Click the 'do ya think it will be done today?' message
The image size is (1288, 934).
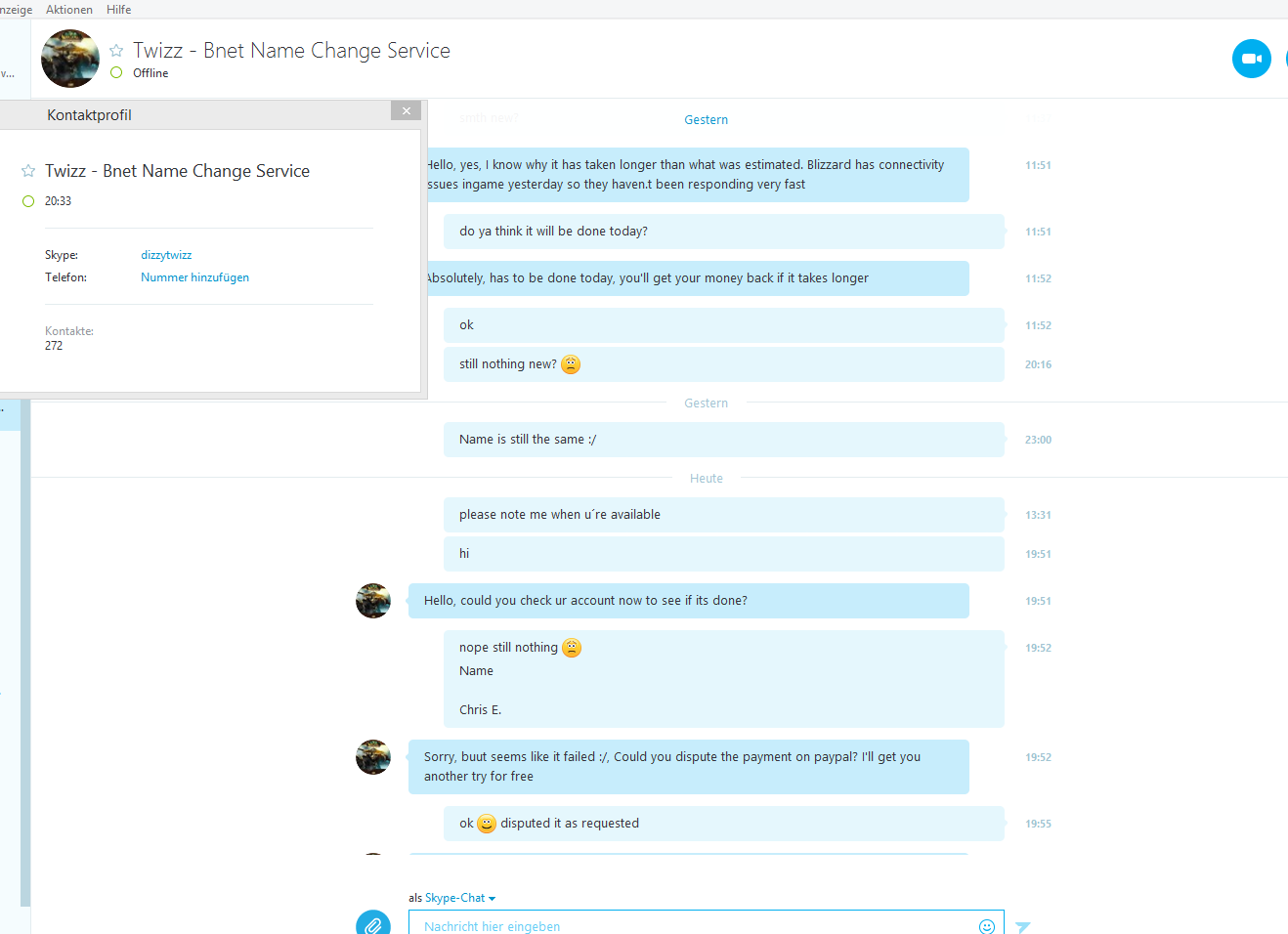point(724,232)
